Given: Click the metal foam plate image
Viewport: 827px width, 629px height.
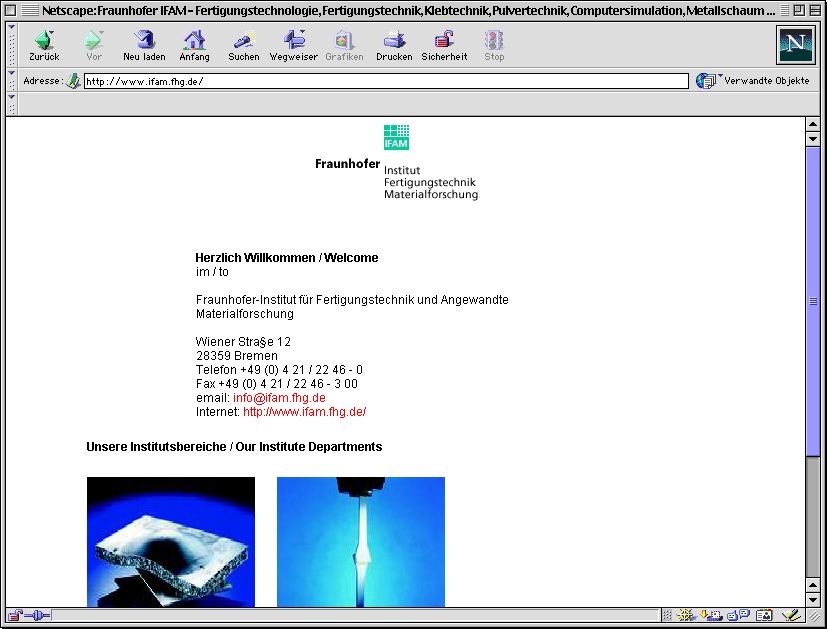Looking at the screenshot, I should 171,542.
